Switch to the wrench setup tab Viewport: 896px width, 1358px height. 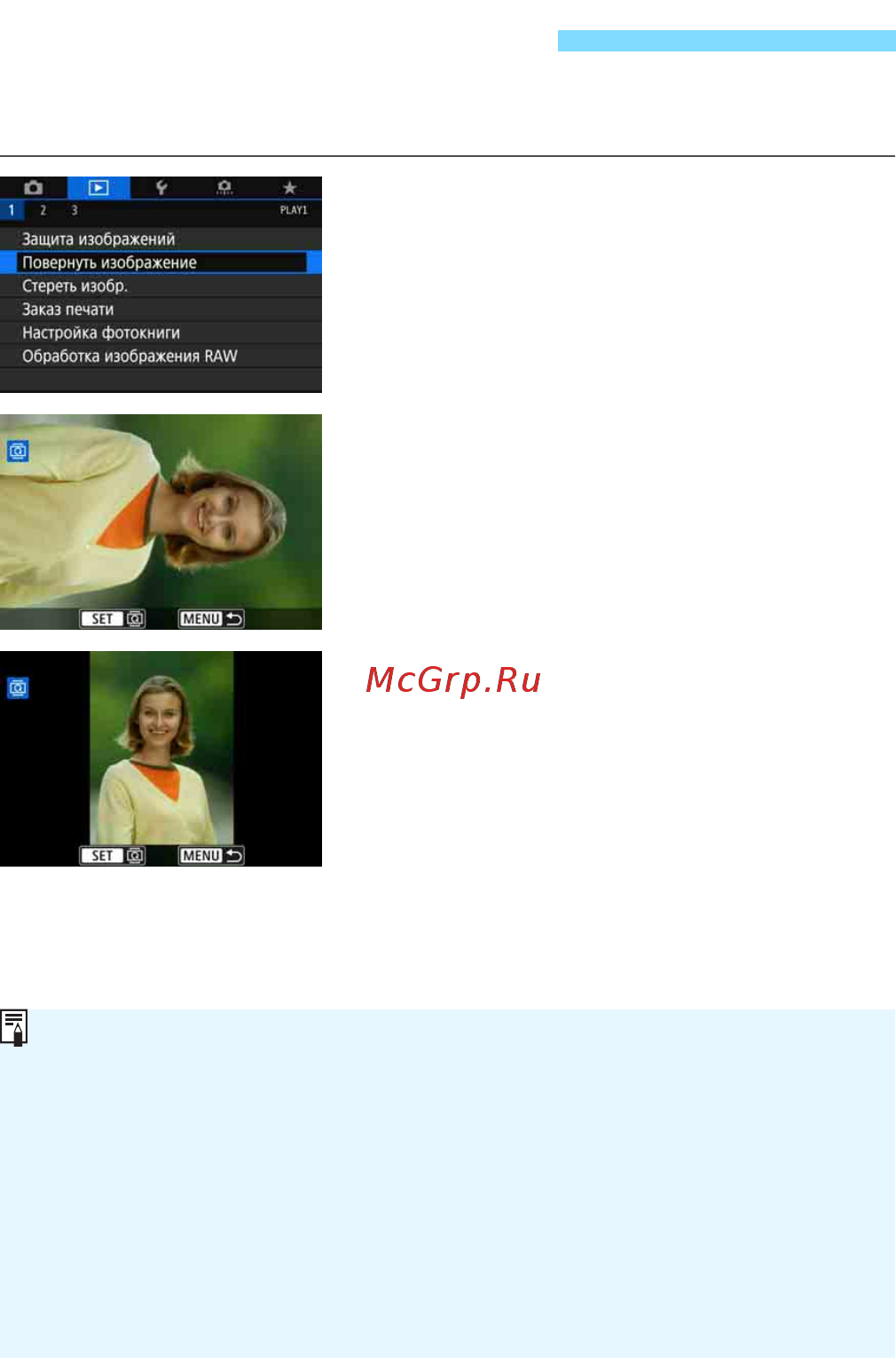[x=161, y=188]
